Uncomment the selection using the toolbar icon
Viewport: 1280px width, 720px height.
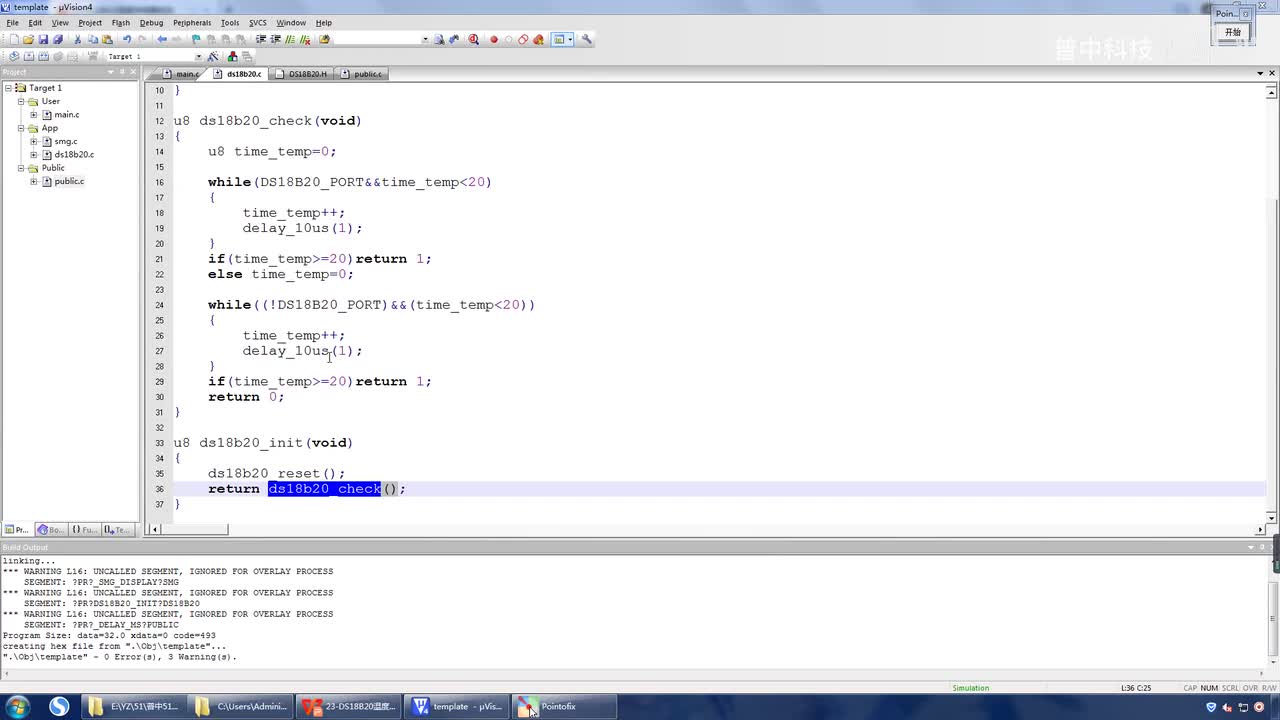[x=304, y=40]
